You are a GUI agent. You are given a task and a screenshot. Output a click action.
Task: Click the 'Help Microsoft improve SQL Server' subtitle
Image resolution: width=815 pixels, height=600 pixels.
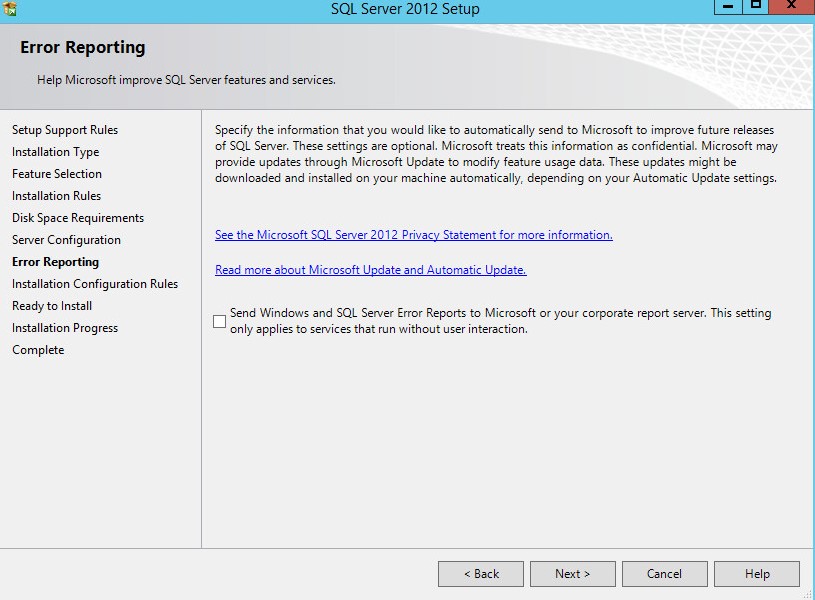tap(186, 80)
